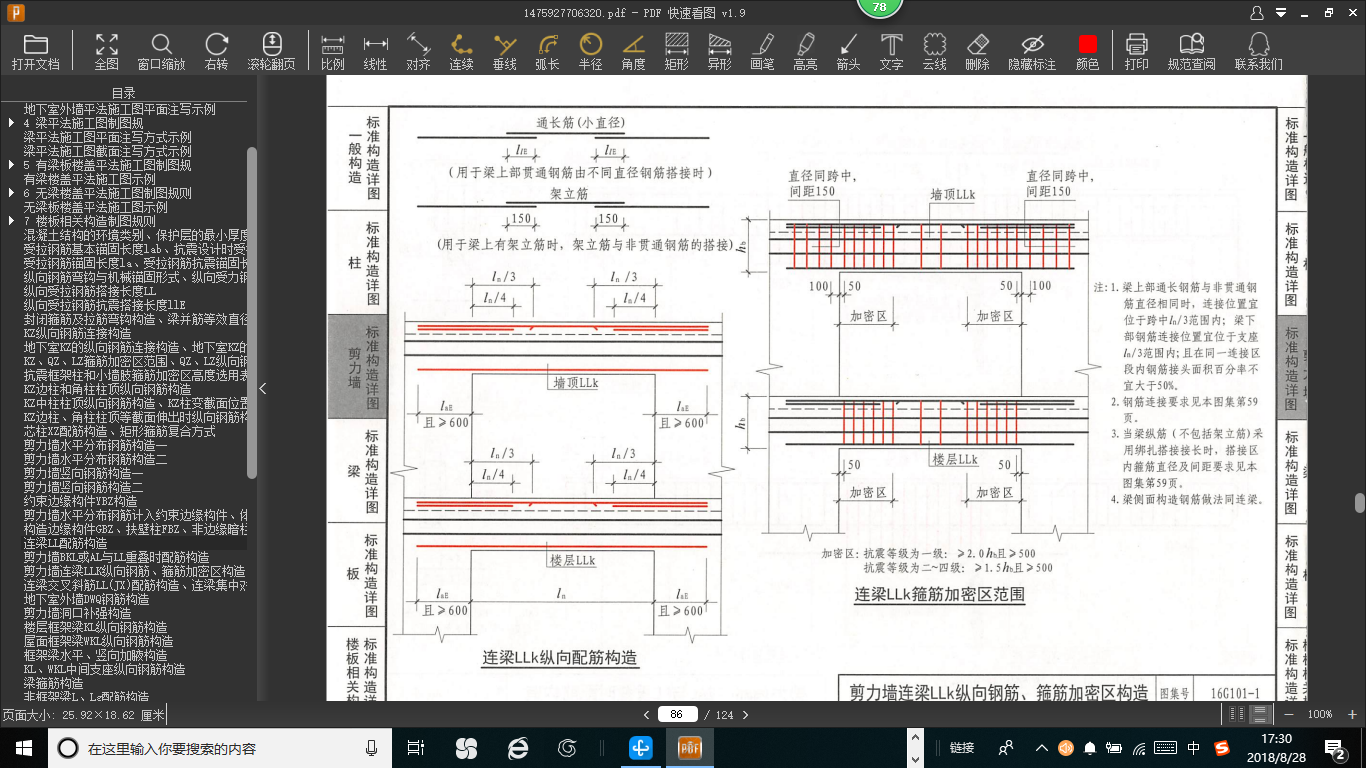This screenshot has width=1366, height=768.
Task: Click the document vertical scrollbar thumb
Action: (1360, 504)
